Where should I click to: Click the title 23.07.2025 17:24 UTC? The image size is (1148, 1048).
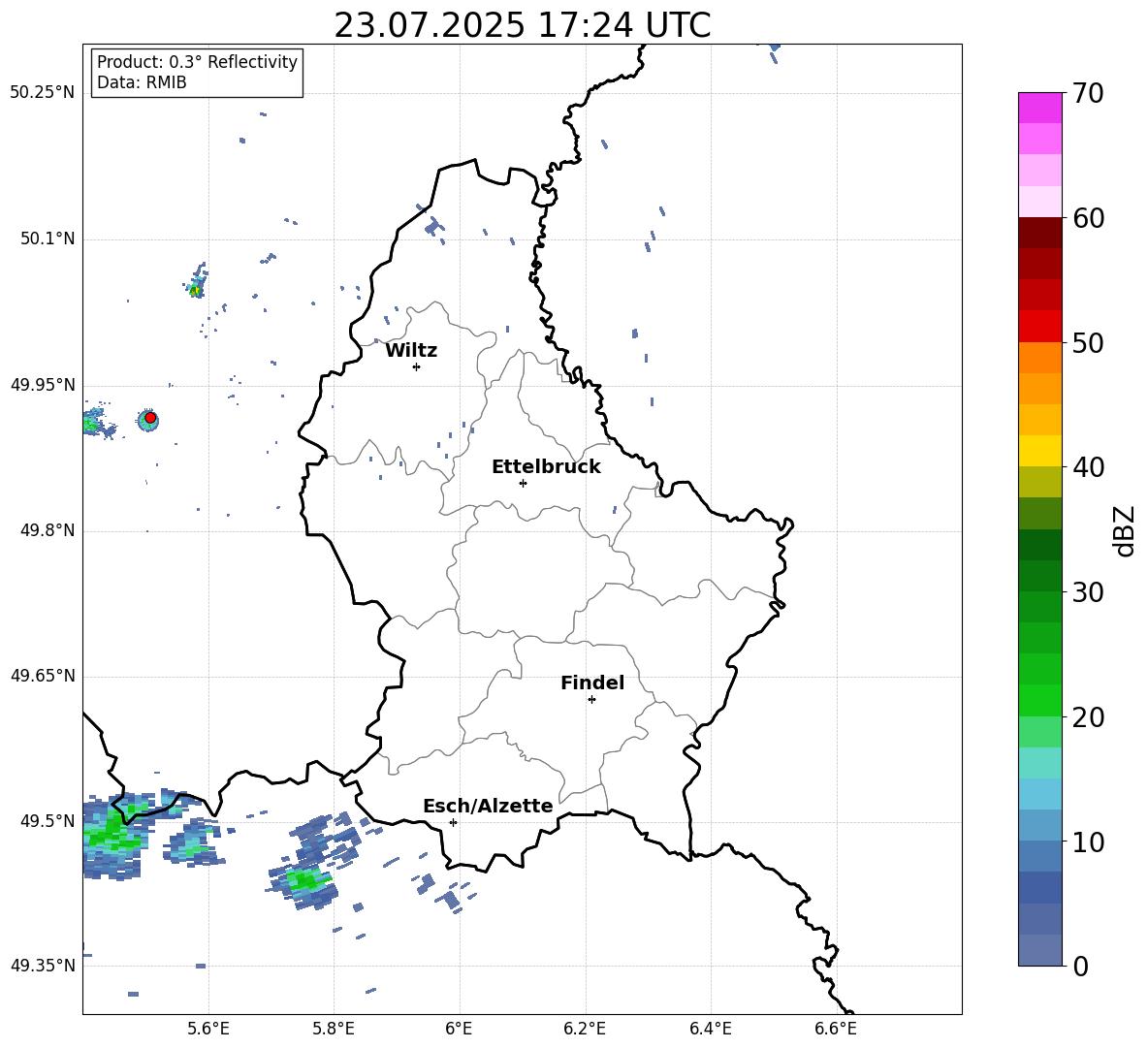(522, 25)
